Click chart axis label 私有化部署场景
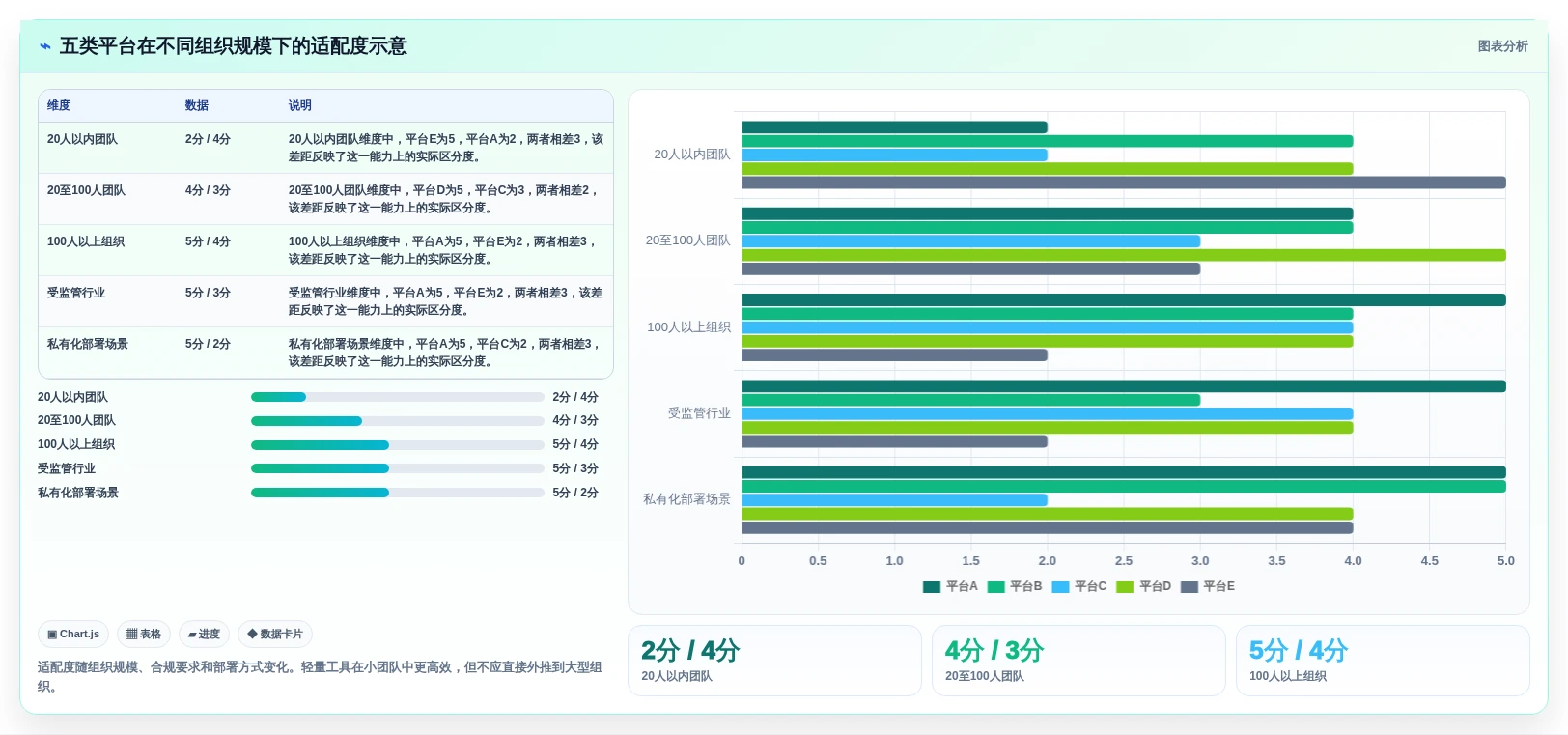Image resolution: width=1568 pixels, height=735 pixels. (x=686, y=499)
